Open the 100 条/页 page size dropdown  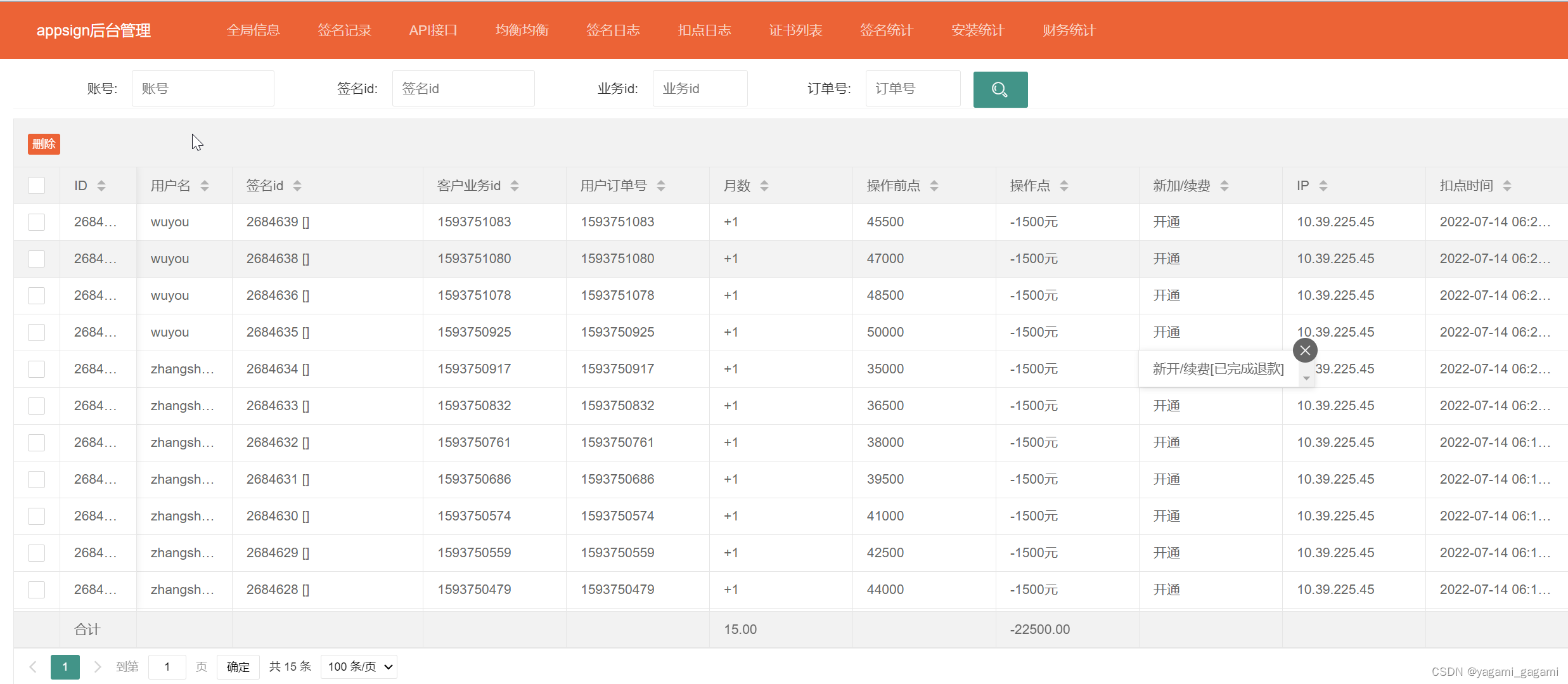pos(359,667)
